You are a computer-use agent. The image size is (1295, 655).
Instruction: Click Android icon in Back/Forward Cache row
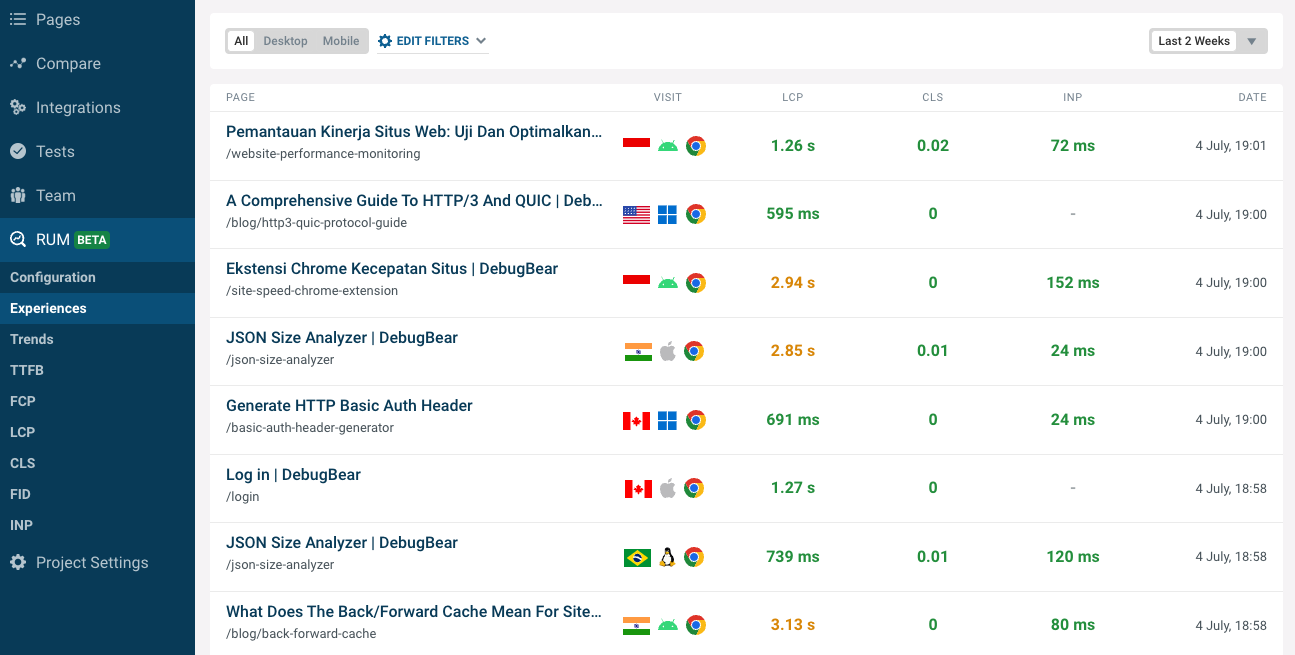click(668, 625)
